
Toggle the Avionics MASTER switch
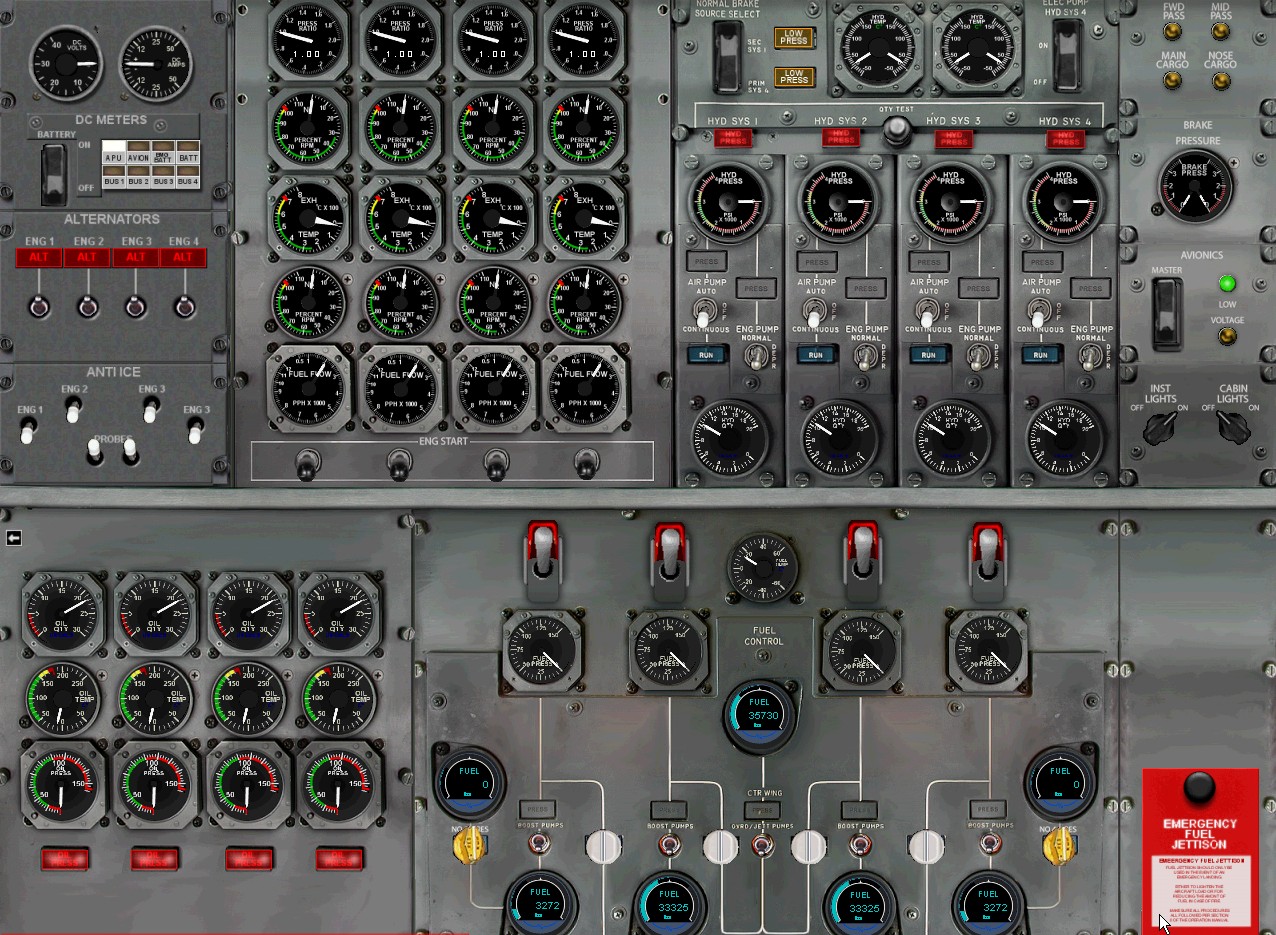1166,313
